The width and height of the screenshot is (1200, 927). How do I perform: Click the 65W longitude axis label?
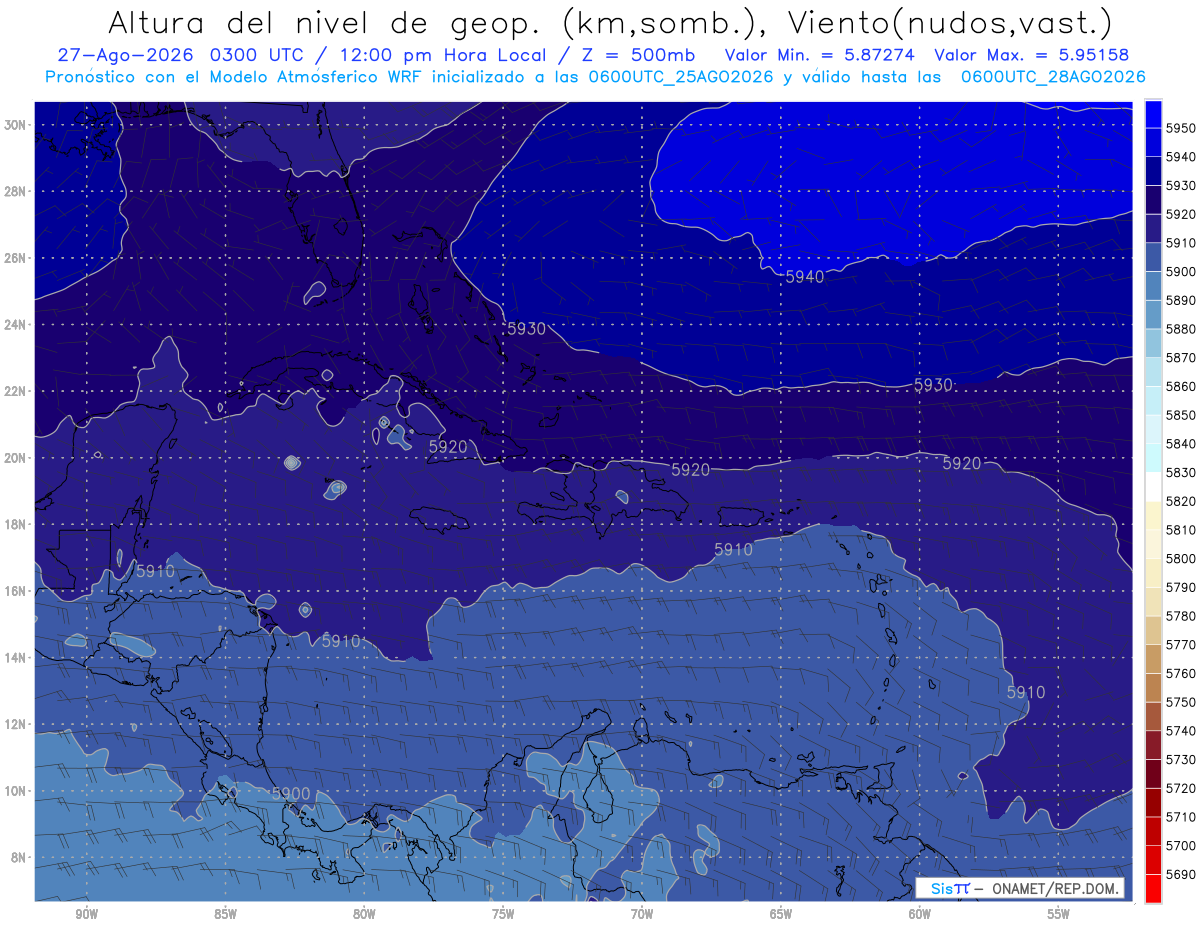coord(781,915)
